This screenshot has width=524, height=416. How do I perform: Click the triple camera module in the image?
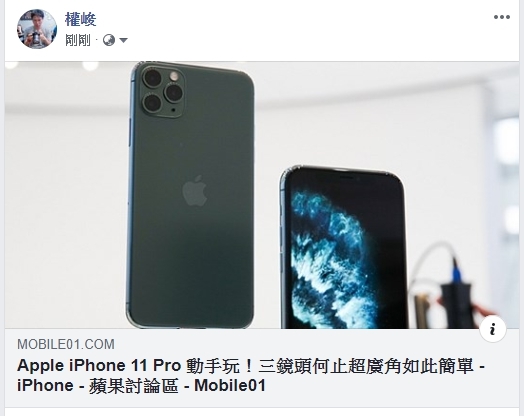click(x=163, y=90)
